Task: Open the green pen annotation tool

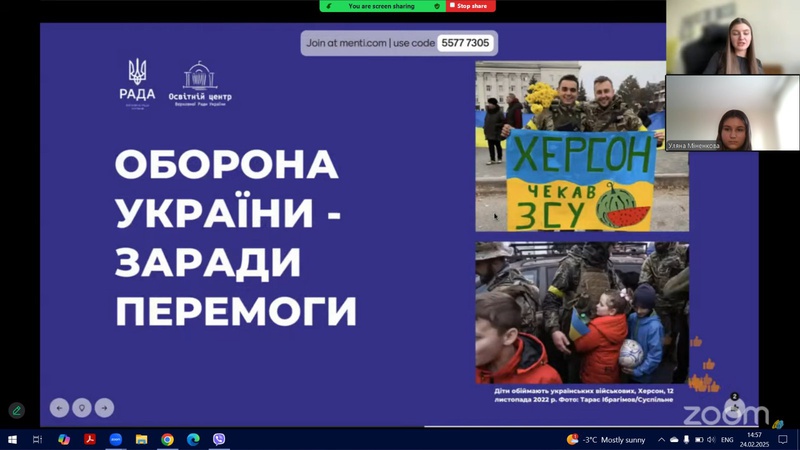Action: pos(16,410)
